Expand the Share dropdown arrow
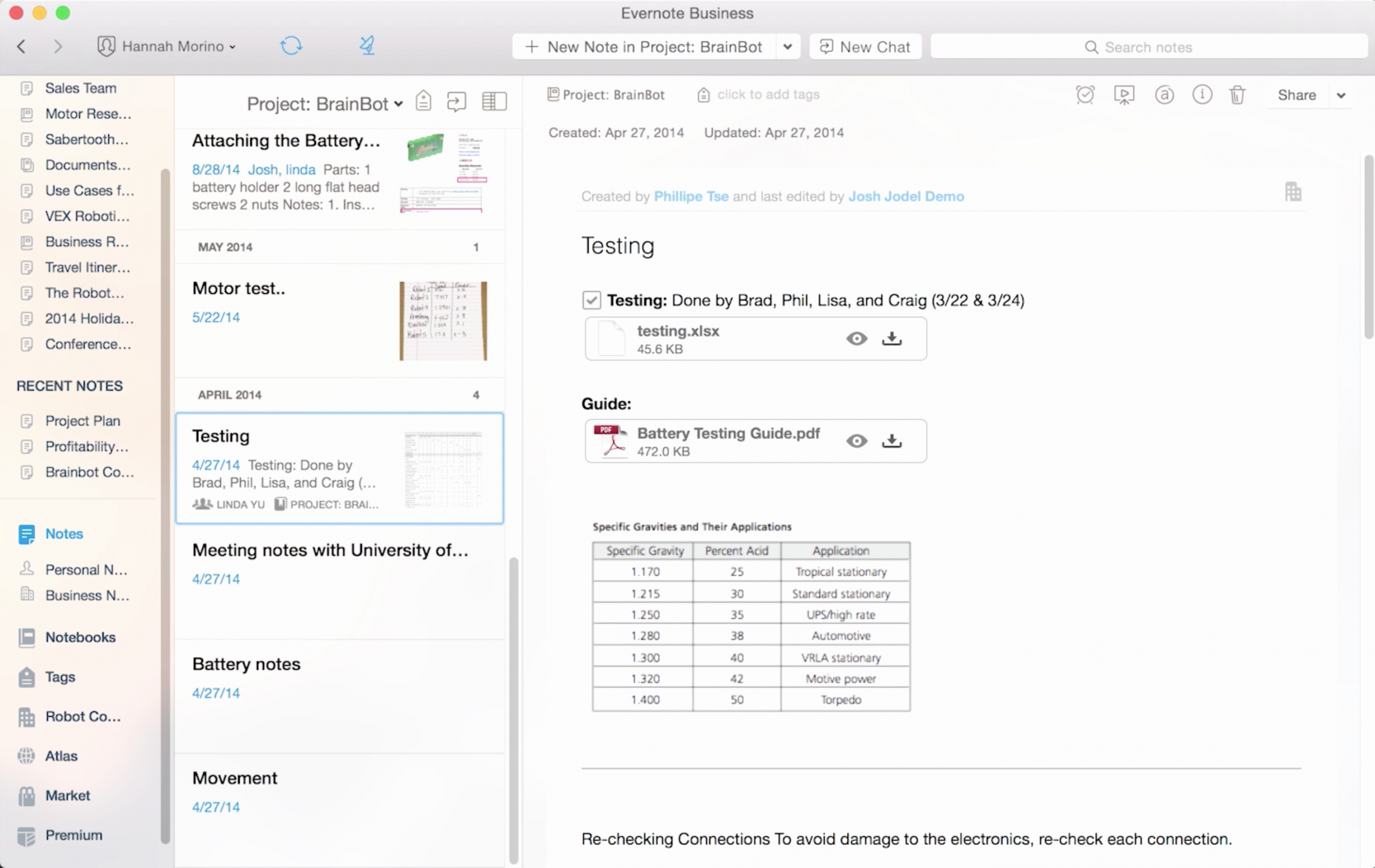Viewport: 1375px width, 868px height. point(1341,96)
